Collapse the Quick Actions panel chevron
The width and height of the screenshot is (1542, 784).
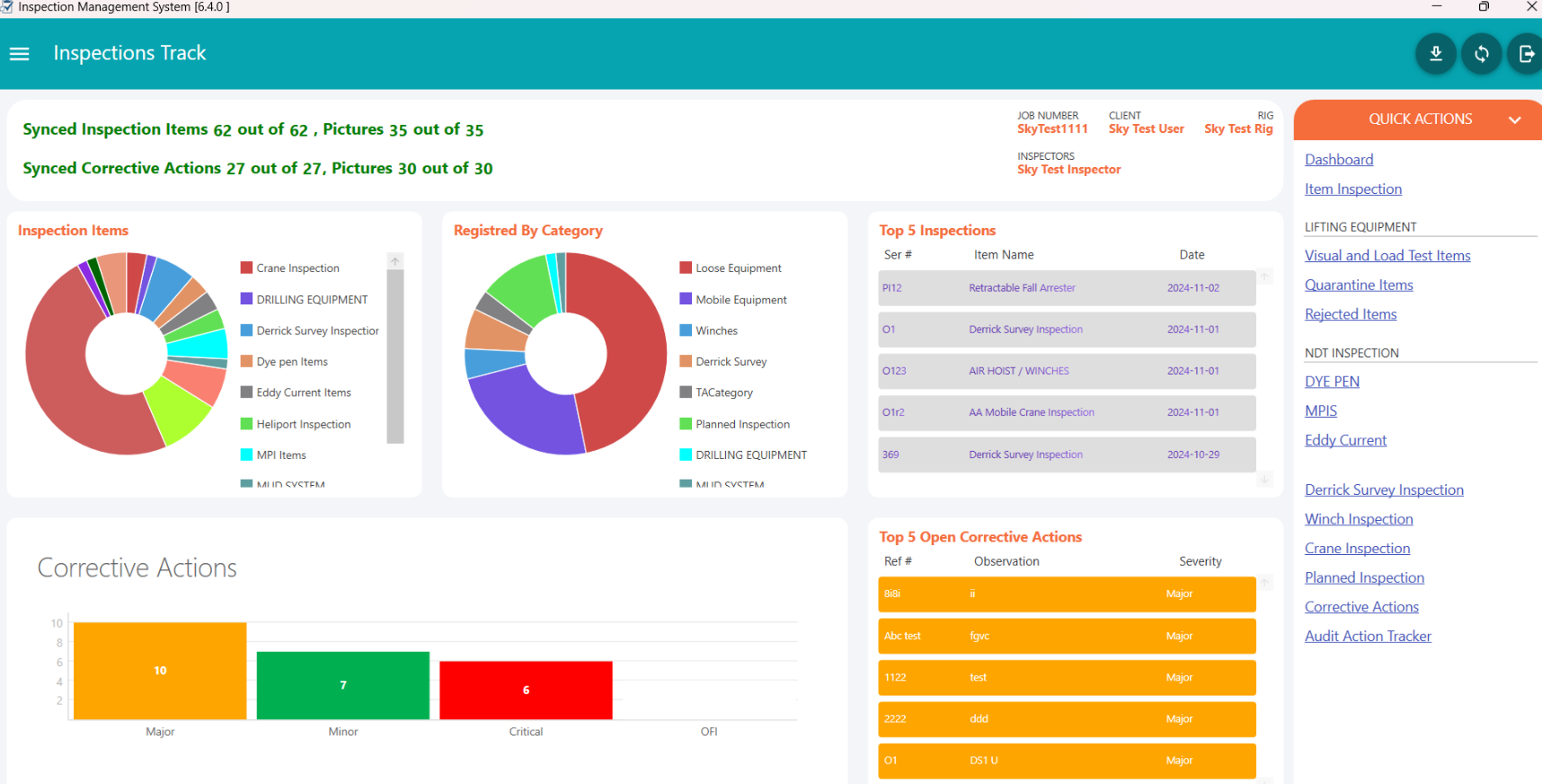[x=1514, y=119]
